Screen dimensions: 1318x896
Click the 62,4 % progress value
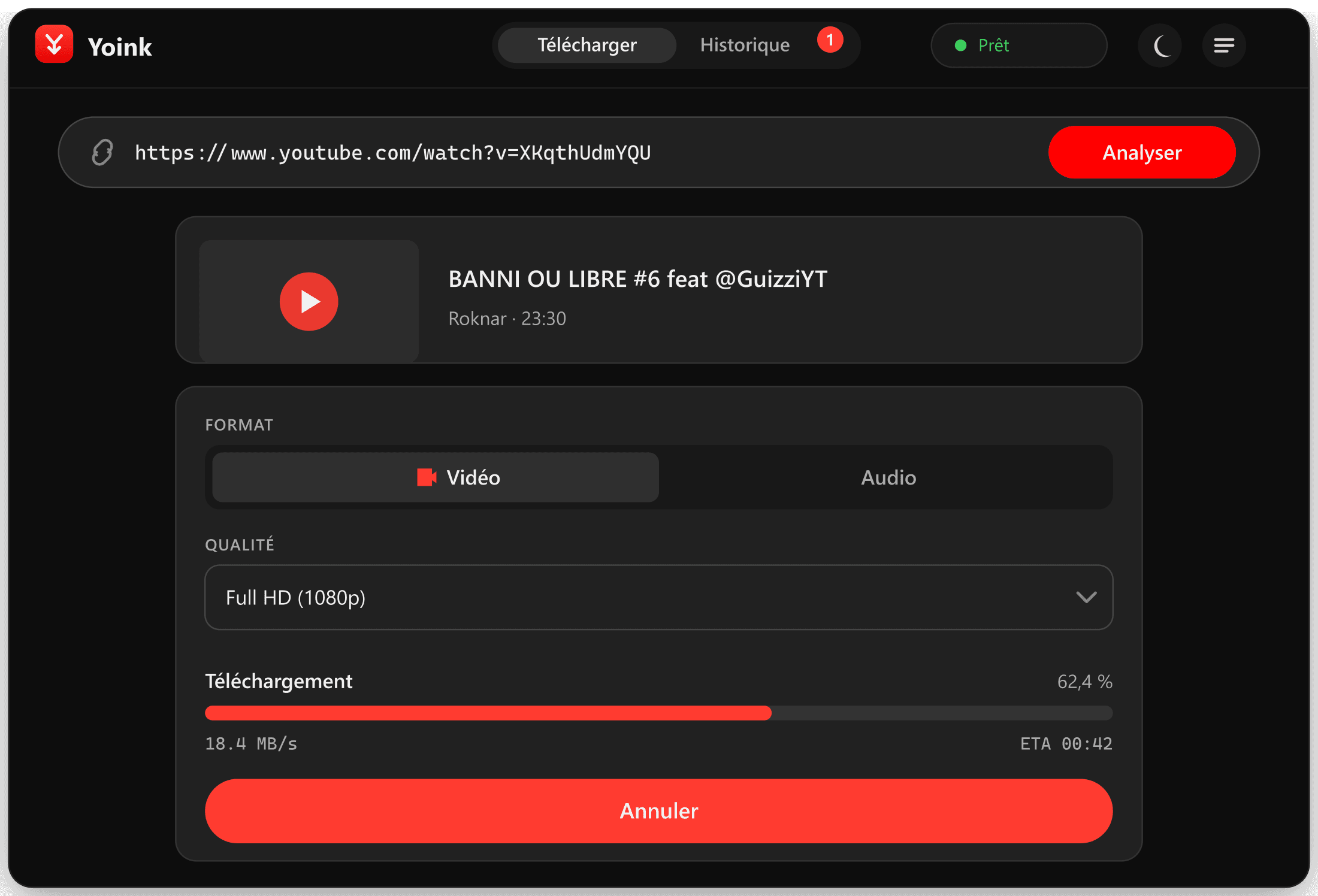click(1085, 682)
